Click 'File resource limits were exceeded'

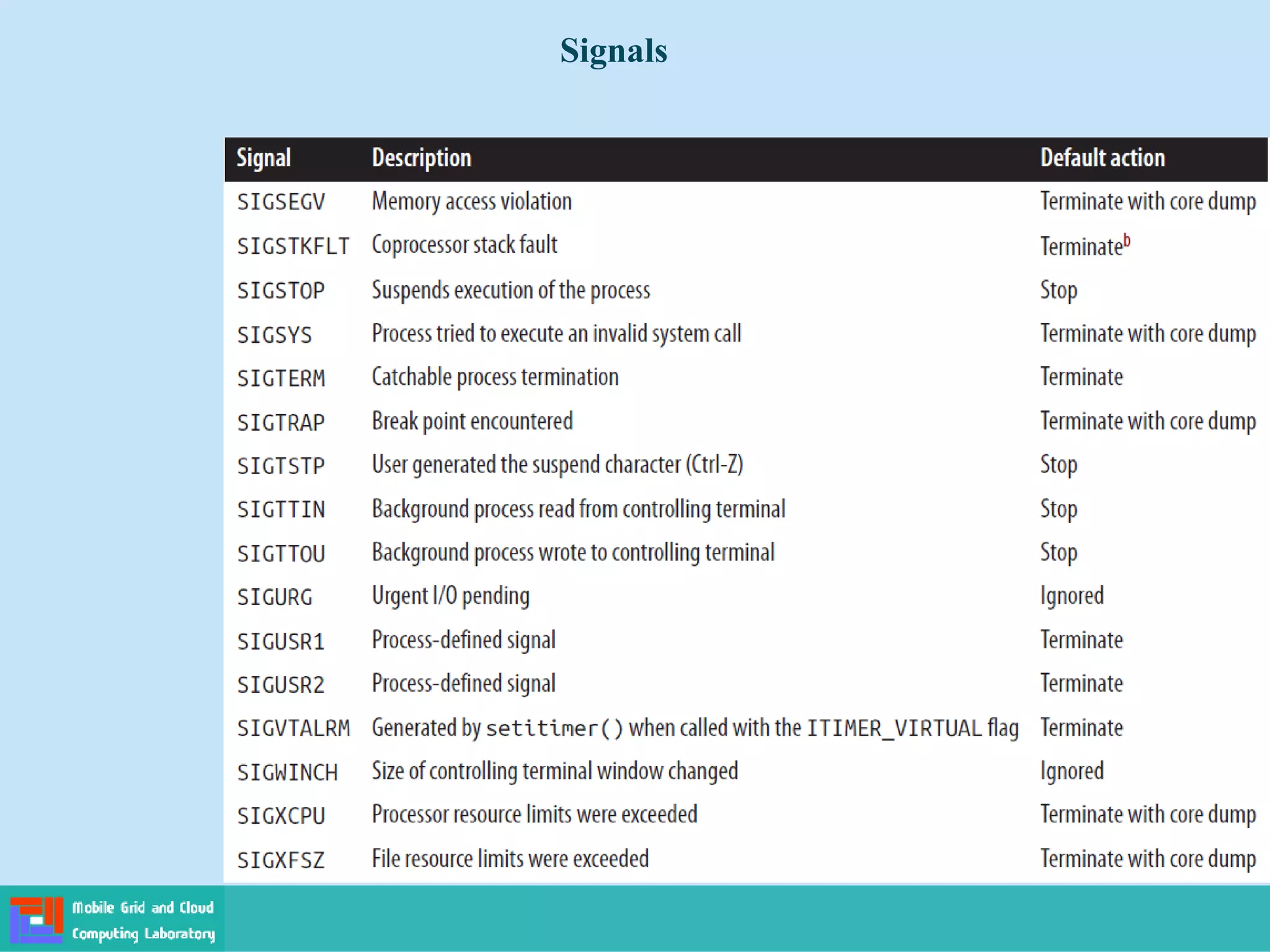[x=510, y=859]
